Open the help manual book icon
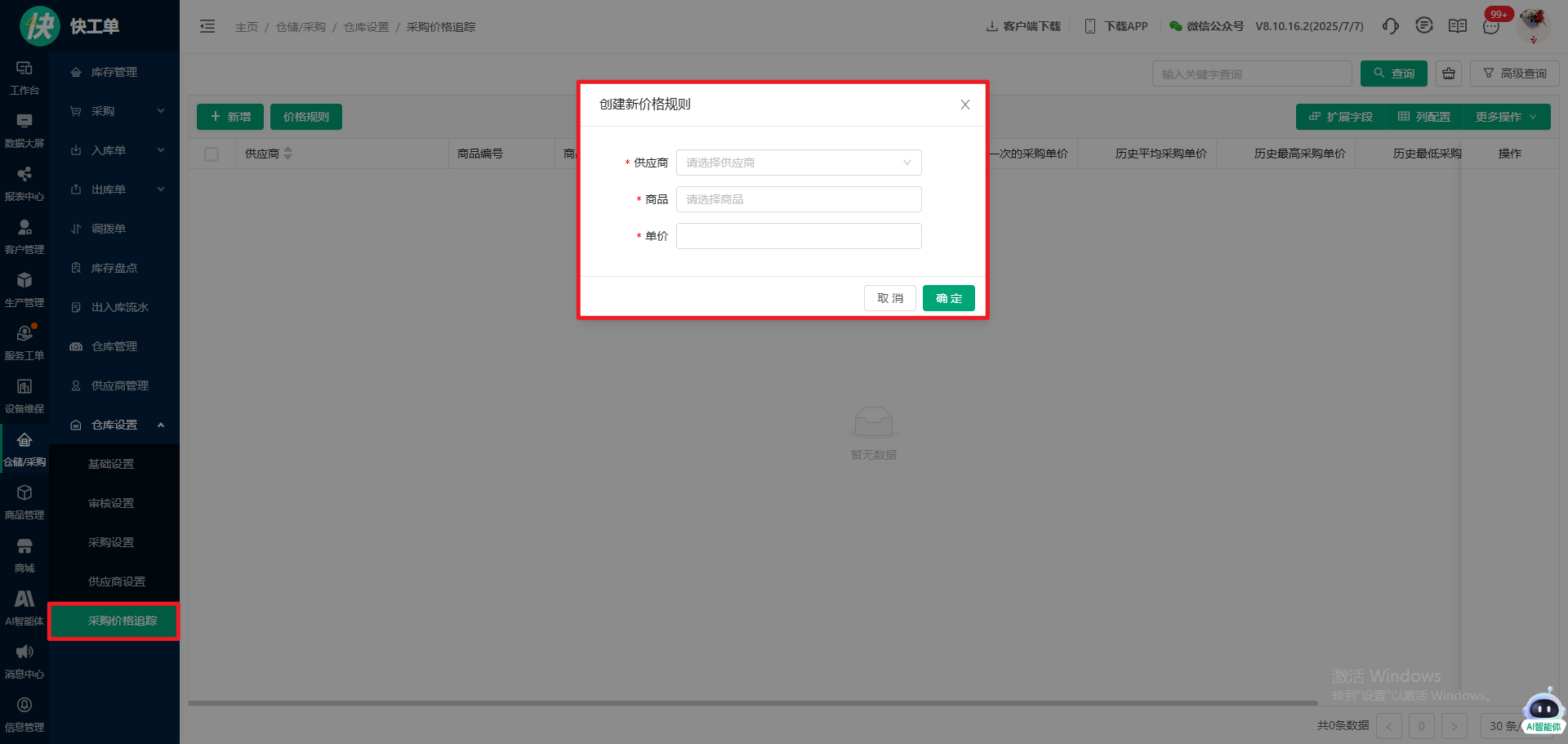The image size is (1568, 744). (1458, 26)
